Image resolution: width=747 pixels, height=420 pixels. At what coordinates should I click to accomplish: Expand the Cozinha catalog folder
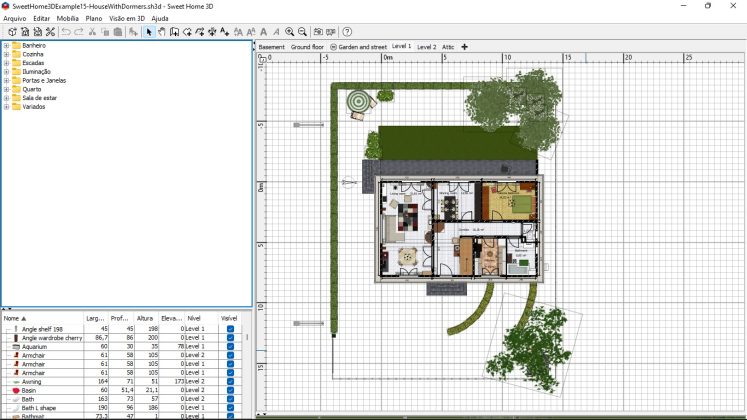click(x=6, y=54)
